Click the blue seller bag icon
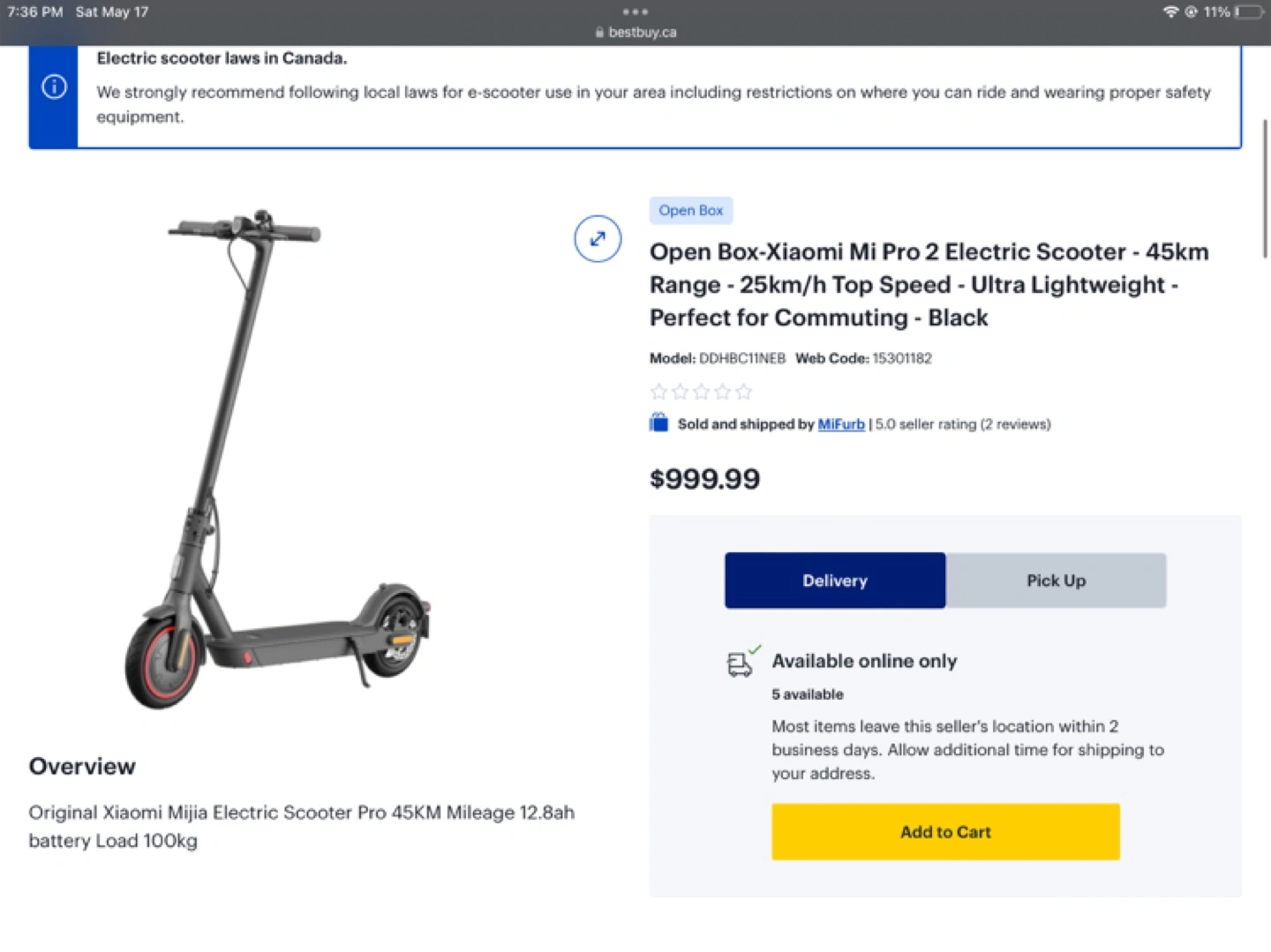Screen dimensions: 1271x952 658,423
